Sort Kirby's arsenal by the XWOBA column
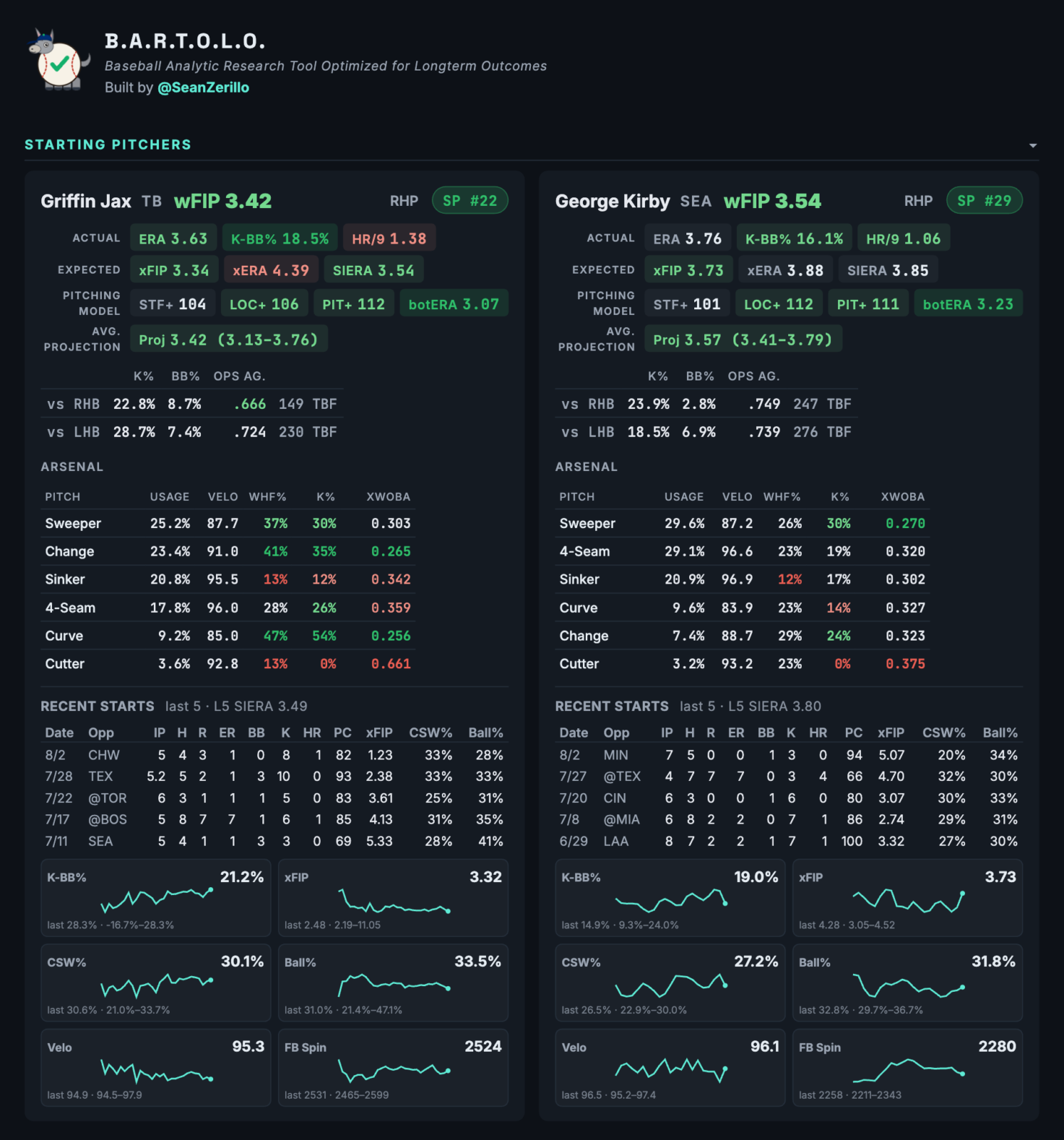 [x=902, y=497]
